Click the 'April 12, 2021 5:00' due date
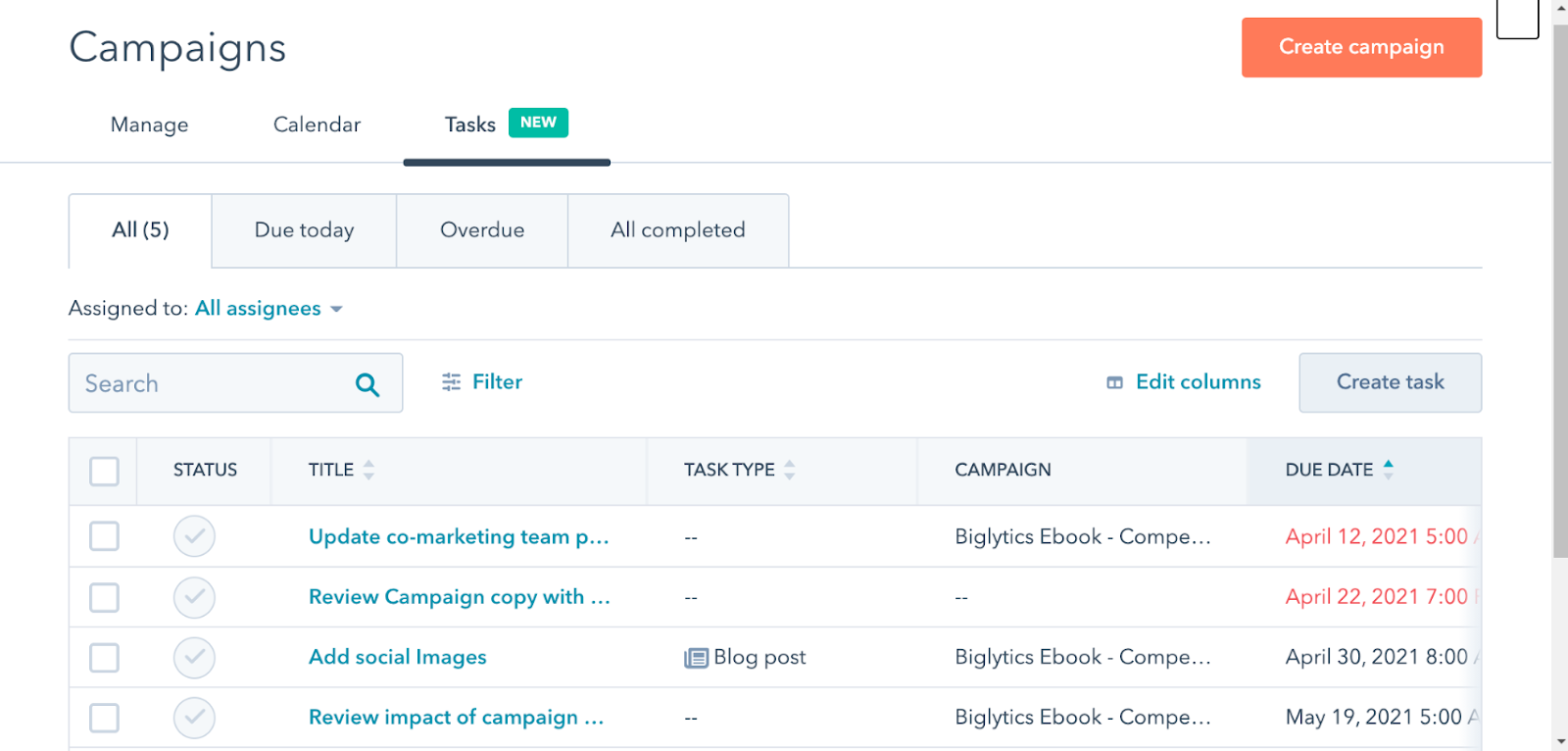The width and height of the screenshot is (1568, 751). [1376, 536]
